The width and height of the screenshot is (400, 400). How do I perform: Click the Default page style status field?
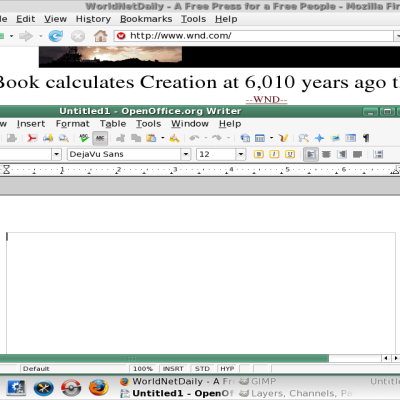74,369
